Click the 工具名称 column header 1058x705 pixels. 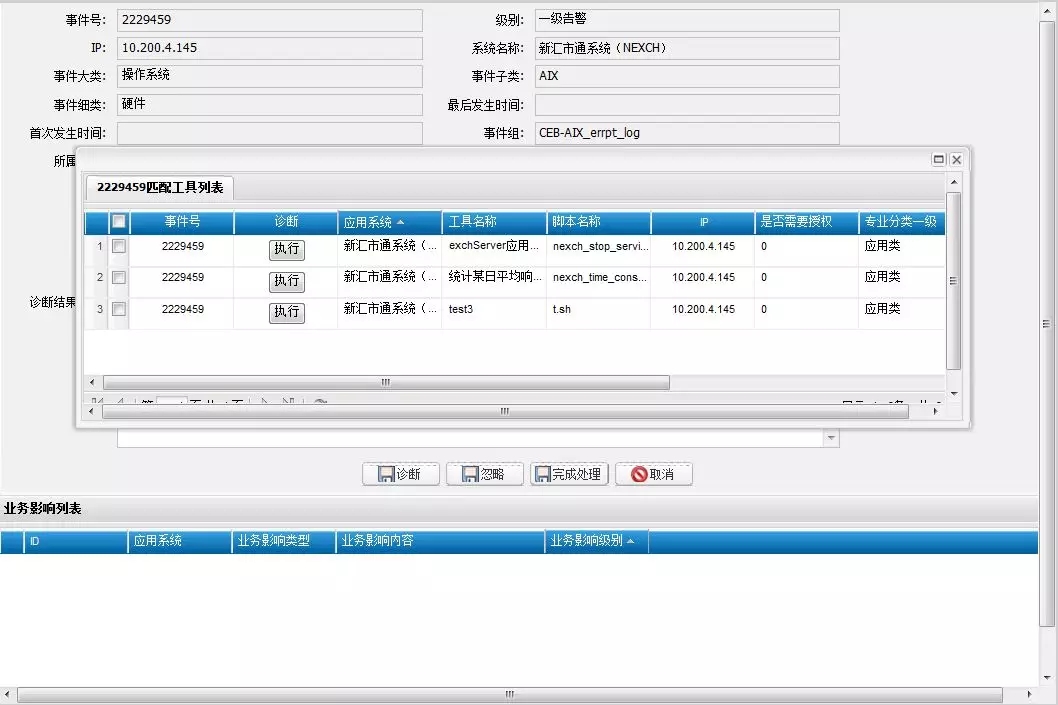[x=494, y=222]
